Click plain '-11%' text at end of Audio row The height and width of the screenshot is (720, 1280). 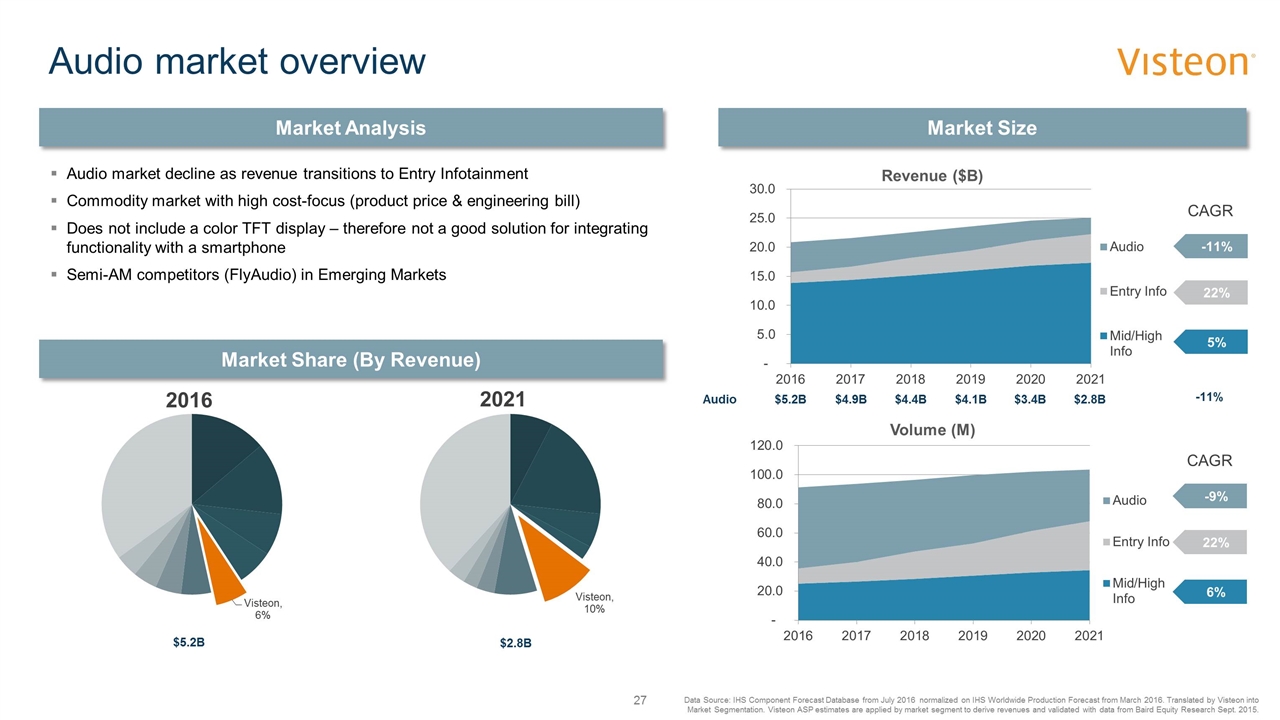(x=1209, y=398)
